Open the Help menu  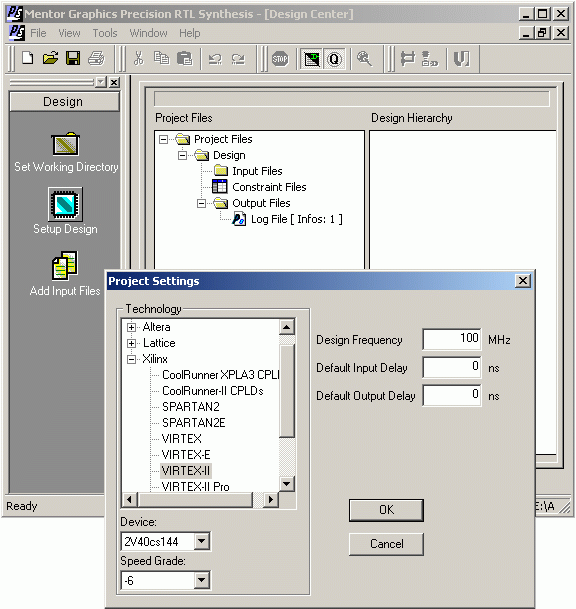point(190,33)
